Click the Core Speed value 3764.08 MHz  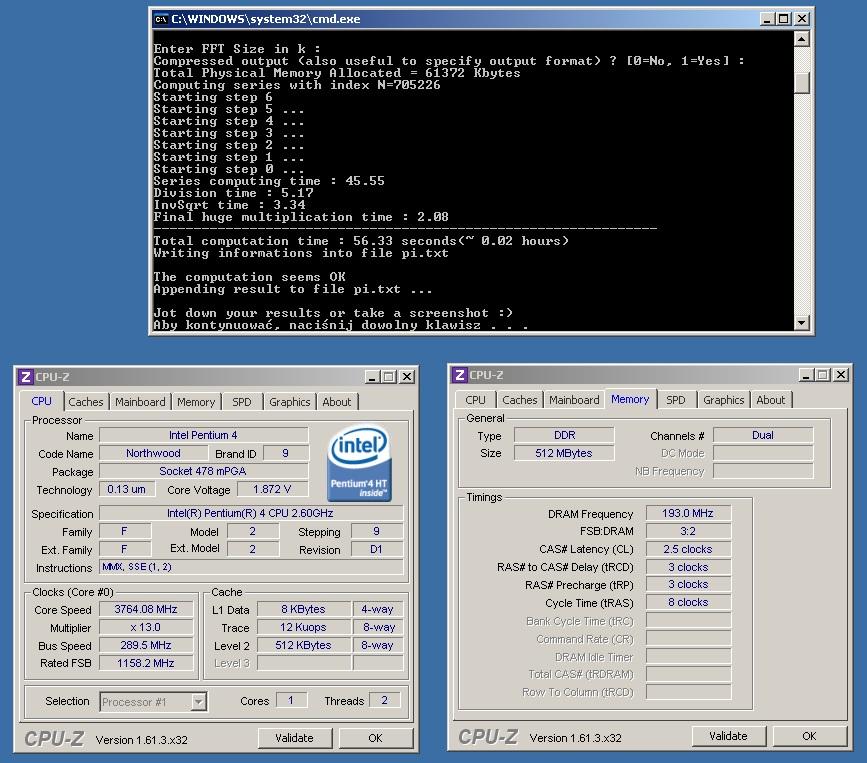146,609
